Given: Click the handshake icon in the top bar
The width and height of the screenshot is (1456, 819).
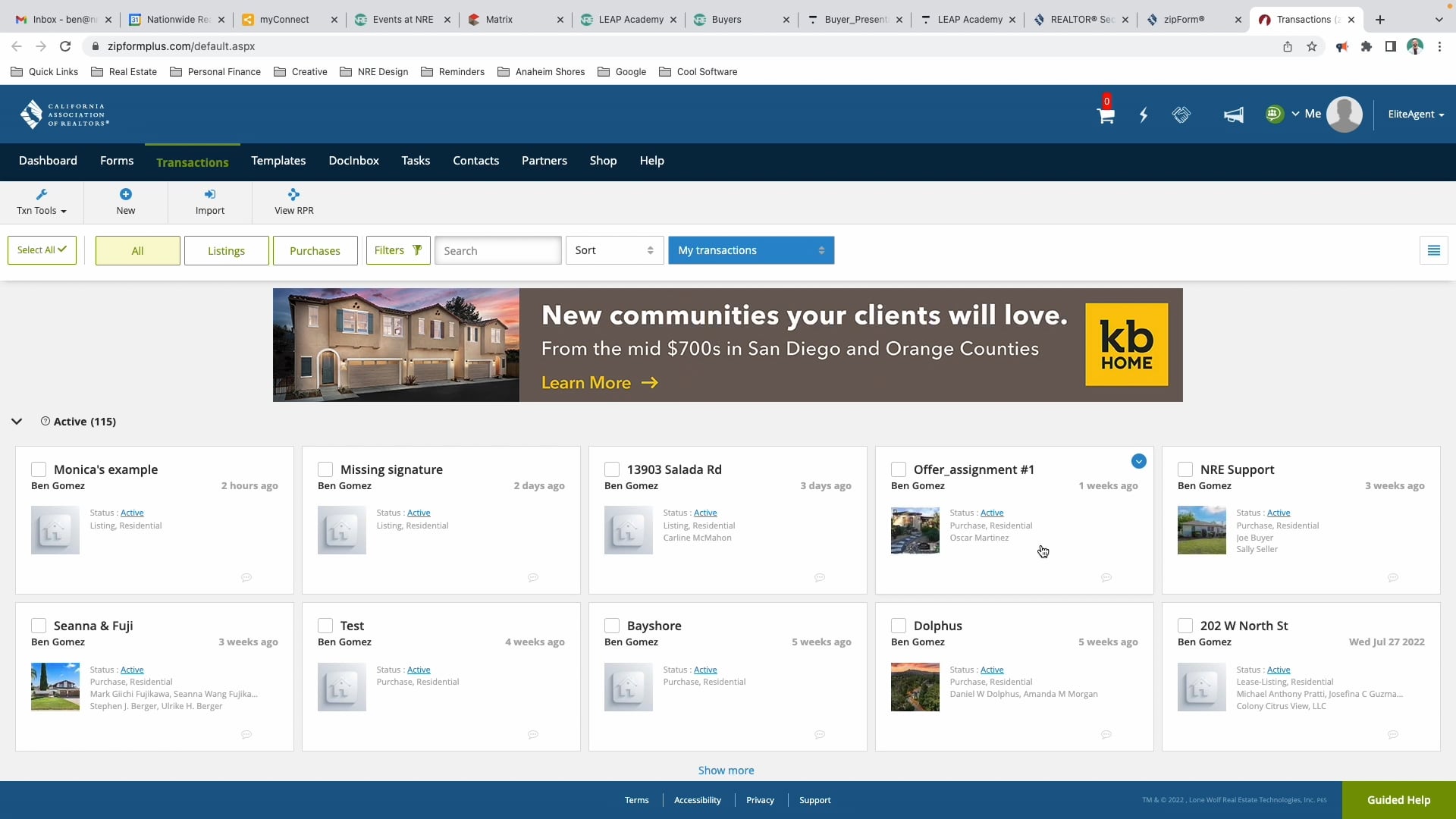Looking at the screenshot, I should [1181, 115].
